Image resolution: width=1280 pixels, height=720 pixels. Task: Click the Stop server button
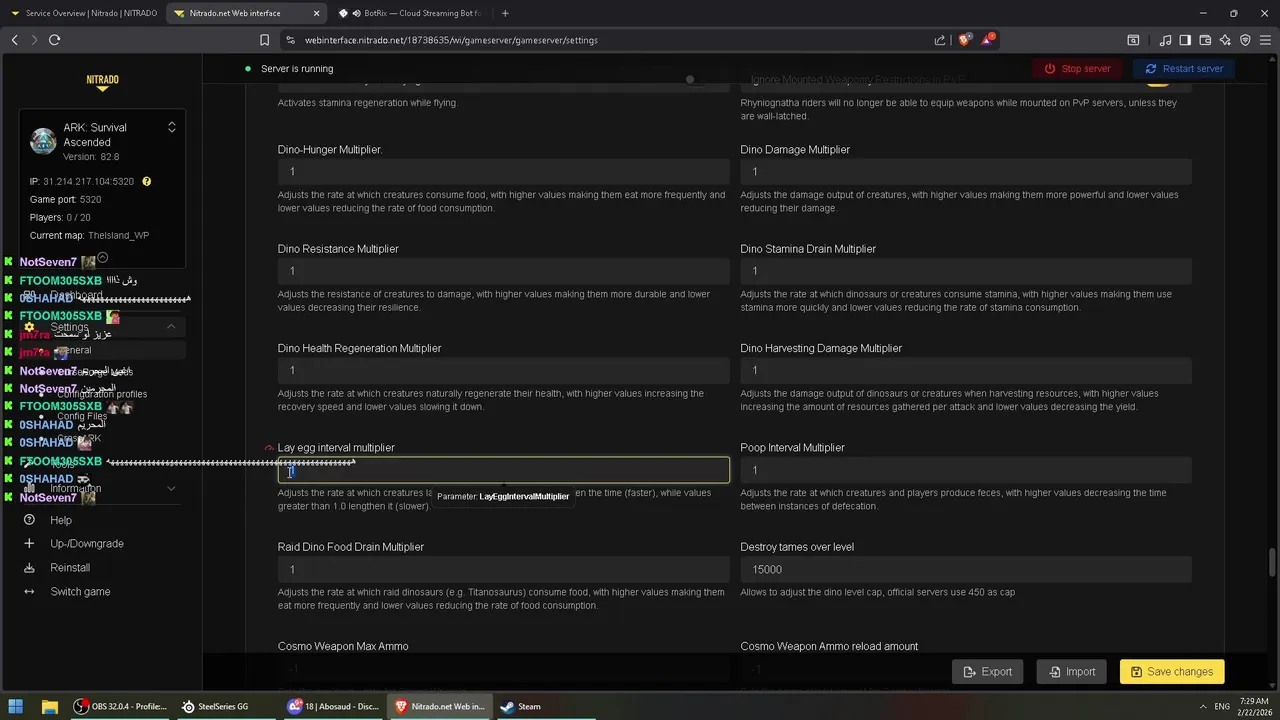[x=1077, y=69]
